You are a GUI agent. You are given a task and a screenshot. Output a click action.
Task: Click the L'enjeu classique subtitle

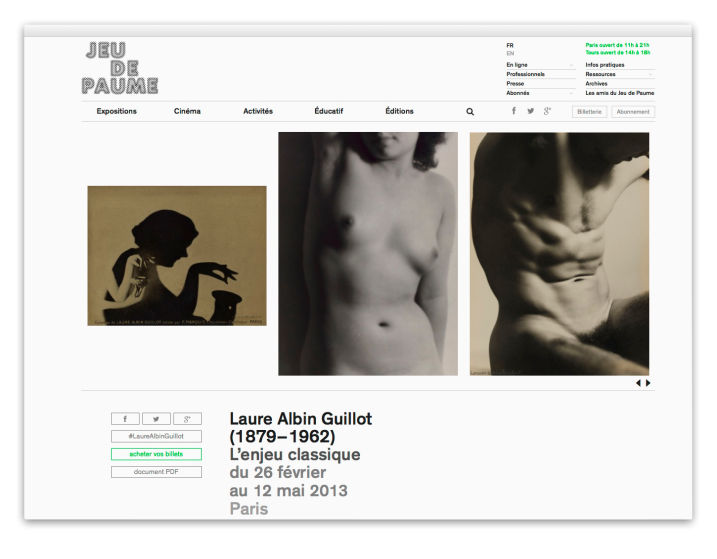(295, 454)
